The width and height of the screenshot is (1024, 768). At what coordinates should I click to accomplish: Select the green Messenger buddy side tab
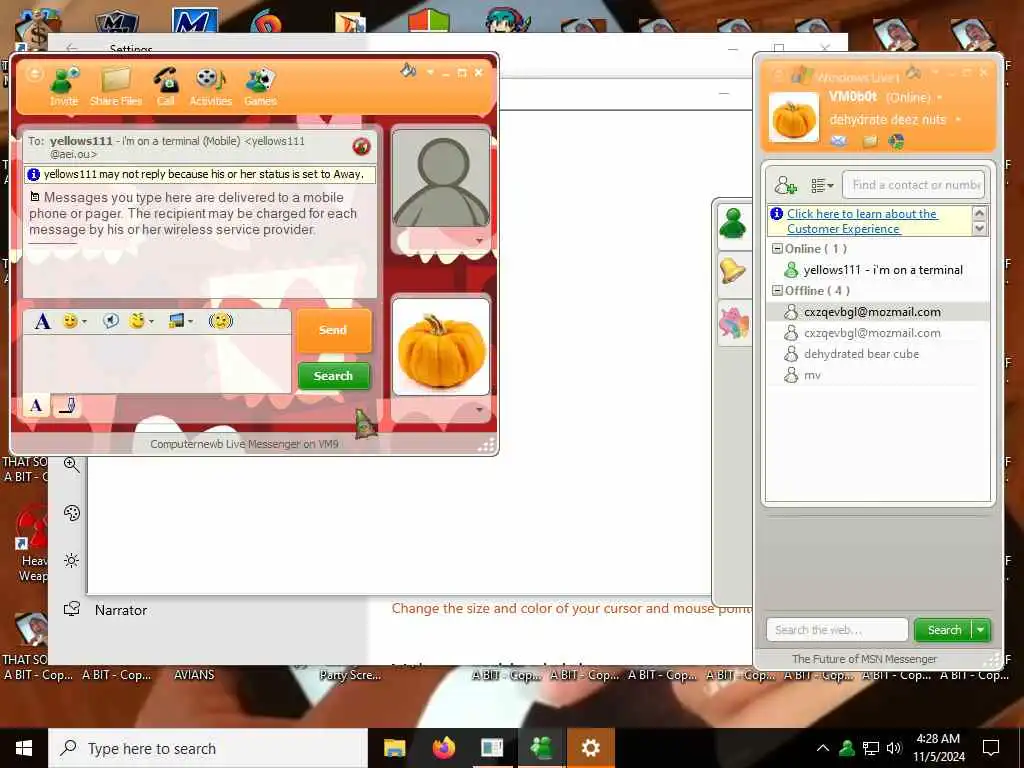[733, 224]
